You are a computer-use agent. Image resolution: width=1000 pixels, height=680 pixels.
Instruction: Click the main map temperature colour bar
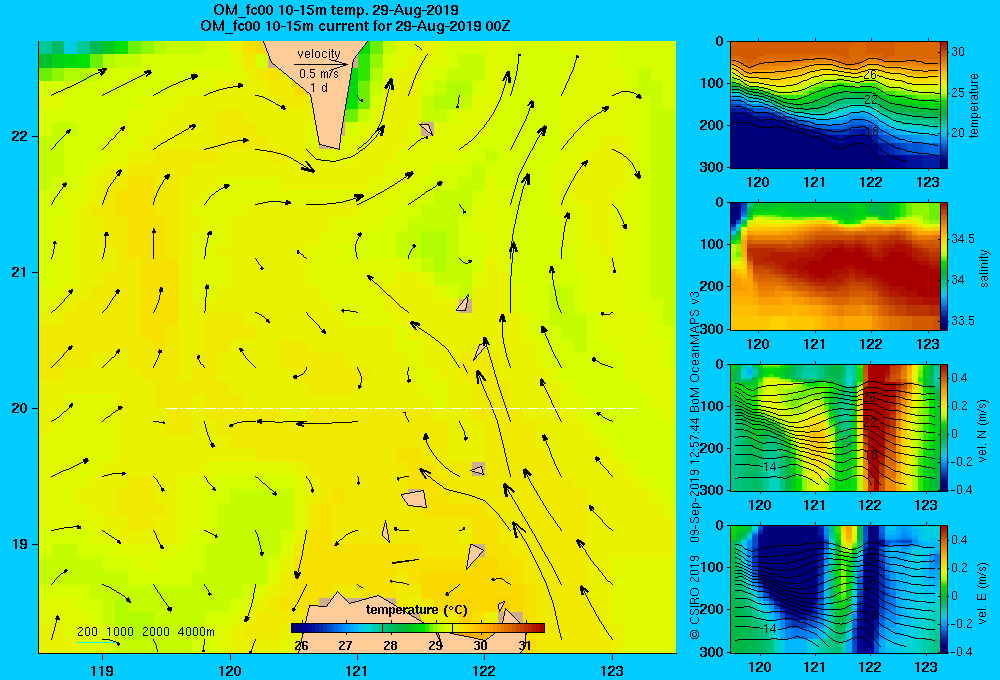(418, 628)
